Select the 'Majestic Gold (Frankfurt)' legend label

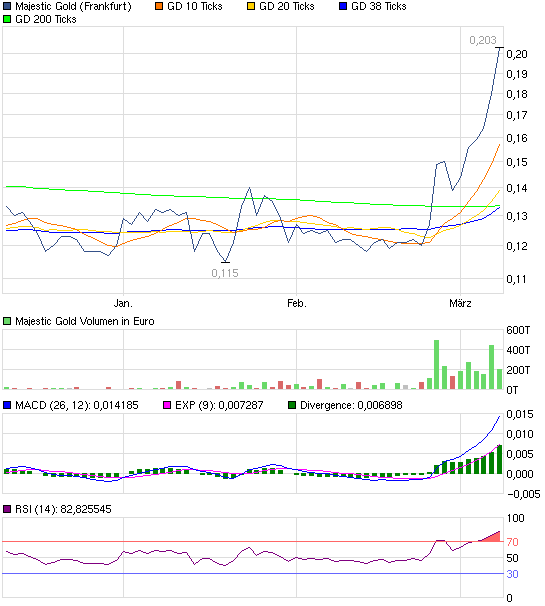(x=73, y=7)
